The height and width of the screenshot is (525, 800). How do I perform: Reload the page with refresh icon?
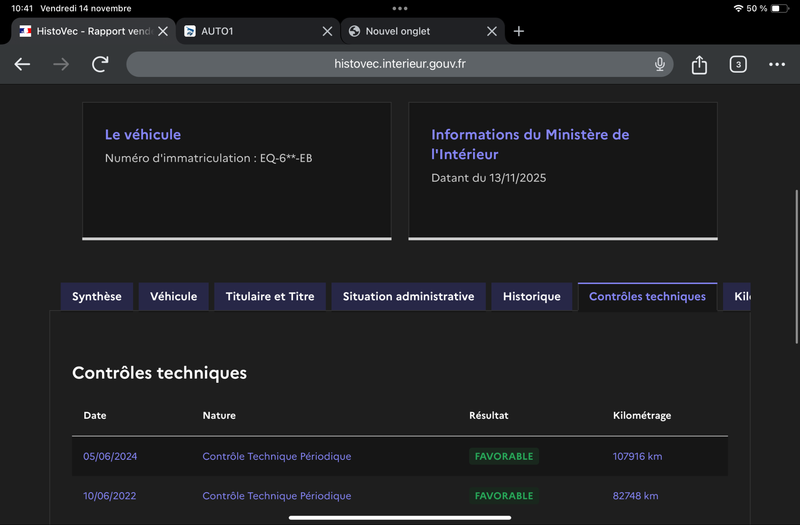pos(100,64)
